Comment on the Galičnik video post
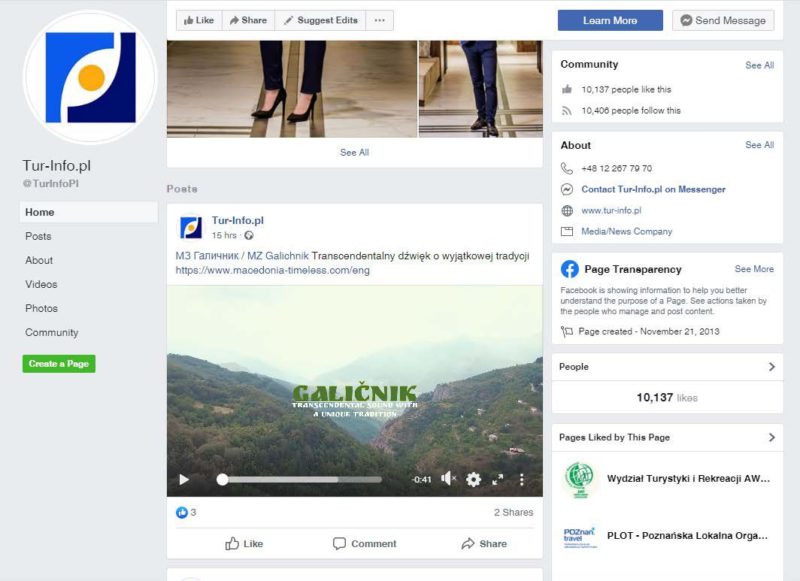800x581 pixels. [364, 544]
